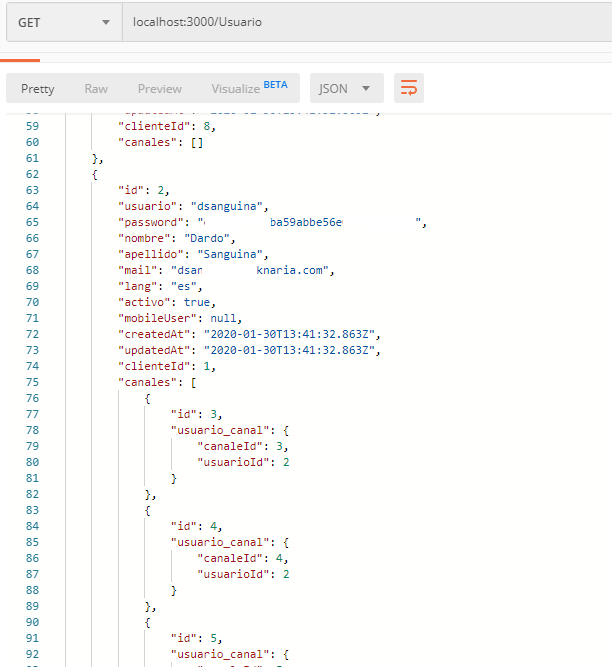Click line number 75 in gutter
The height and width of the screenshot is (670, 612).
tap(31, 382)
